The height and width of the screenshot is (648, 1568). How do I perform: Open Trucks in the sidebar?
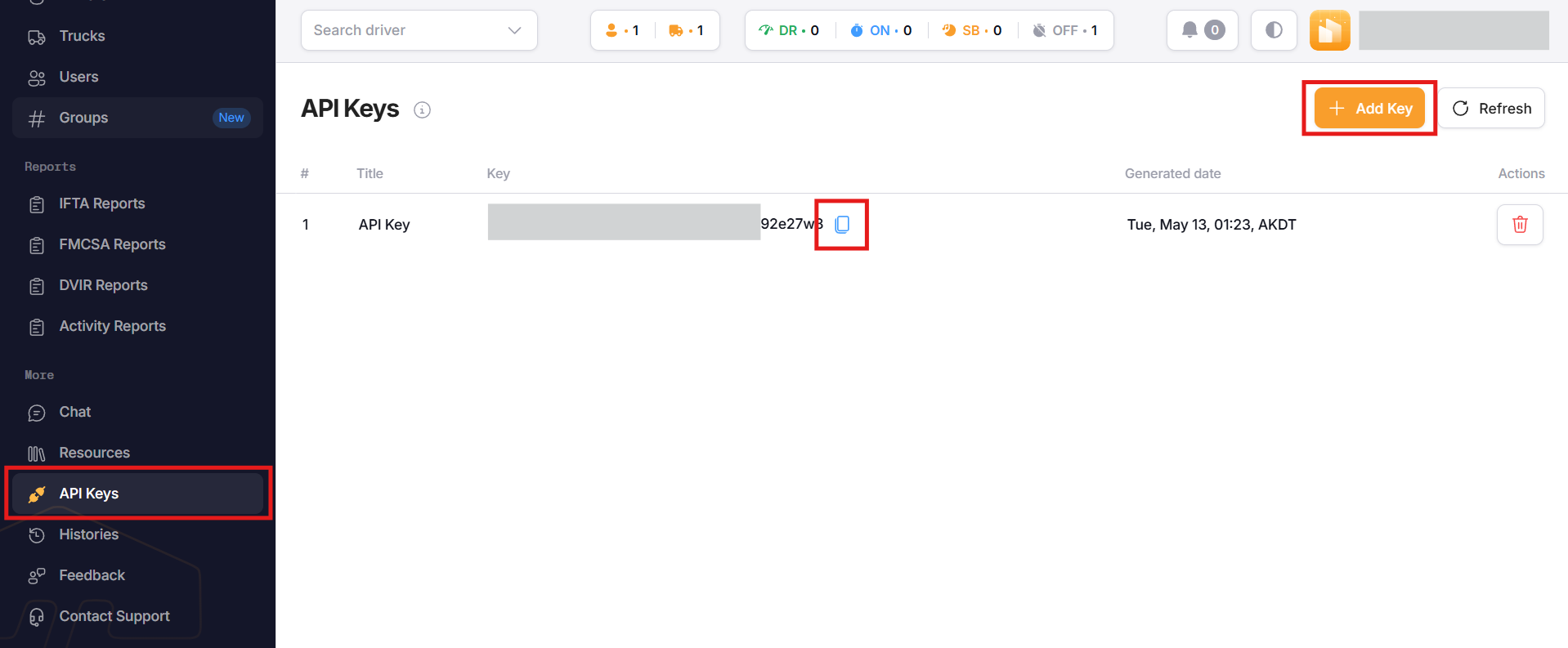click(x=82, y=36)
